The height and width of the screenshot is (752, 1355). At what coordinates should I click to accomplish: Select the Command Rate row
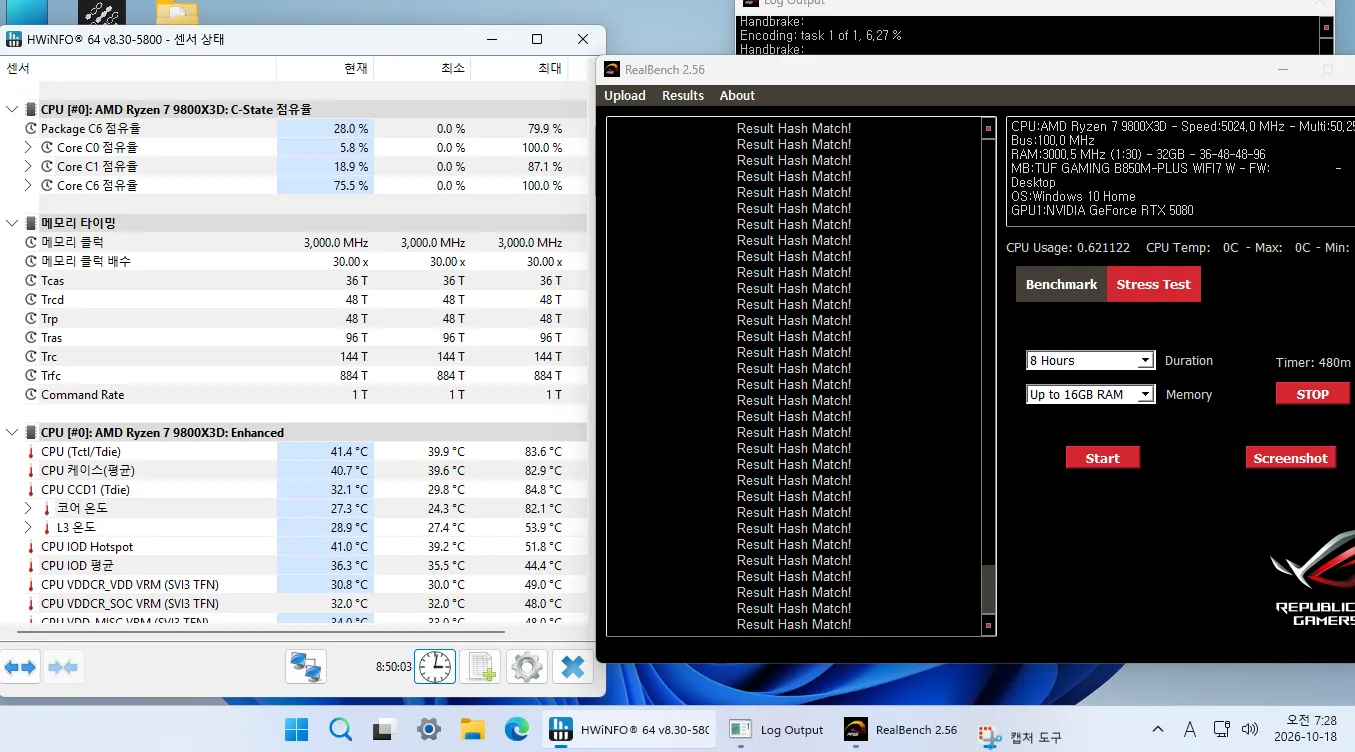(x=294, y=395)
